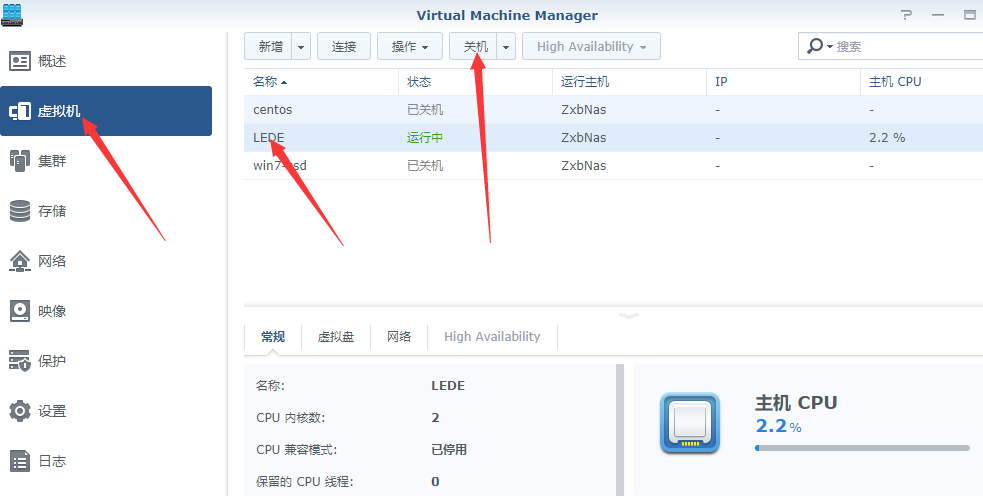This screenshot has width=983, height=496.
Task: Switch to the High Availability details tab
Action: pyautogui.click(x=492, y=337)
